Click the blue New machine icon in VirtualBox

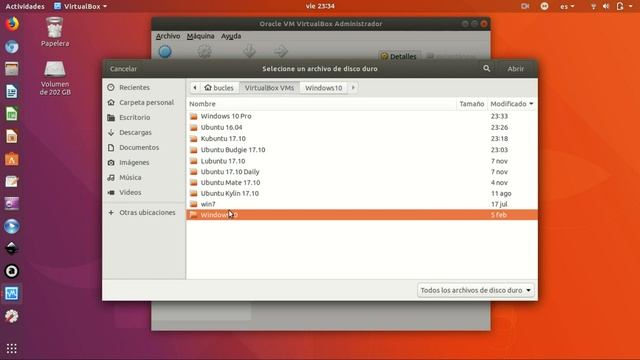[165, 52]
